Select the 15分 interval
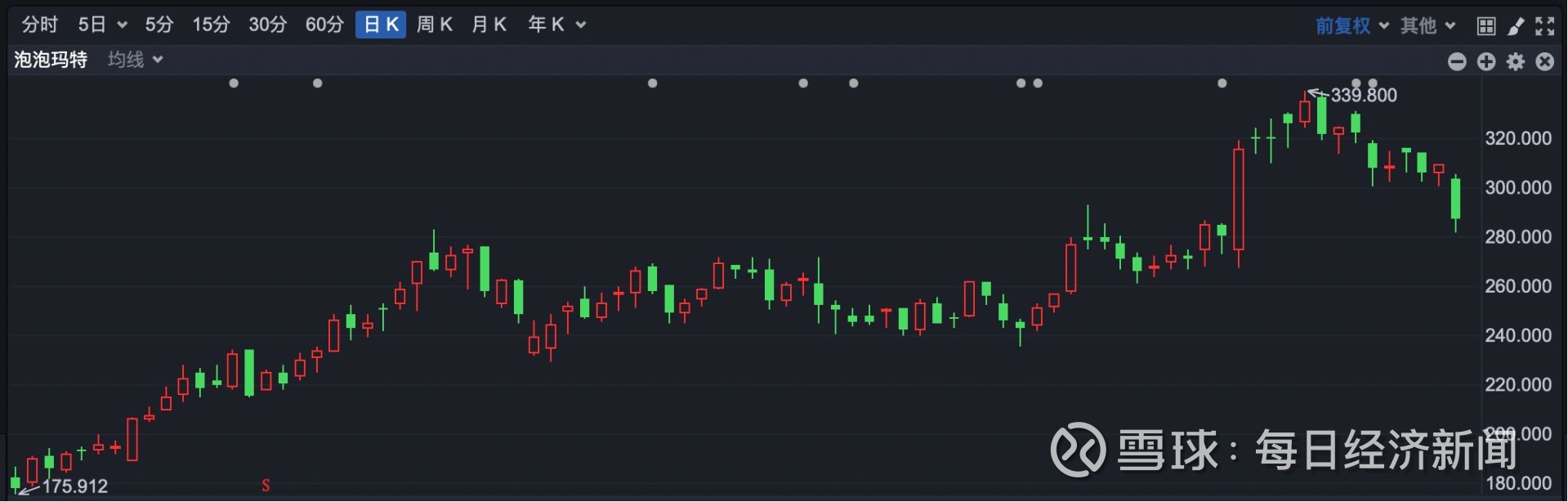The width and height of the screenshot is (1568, 502). (x=211, y=25)
